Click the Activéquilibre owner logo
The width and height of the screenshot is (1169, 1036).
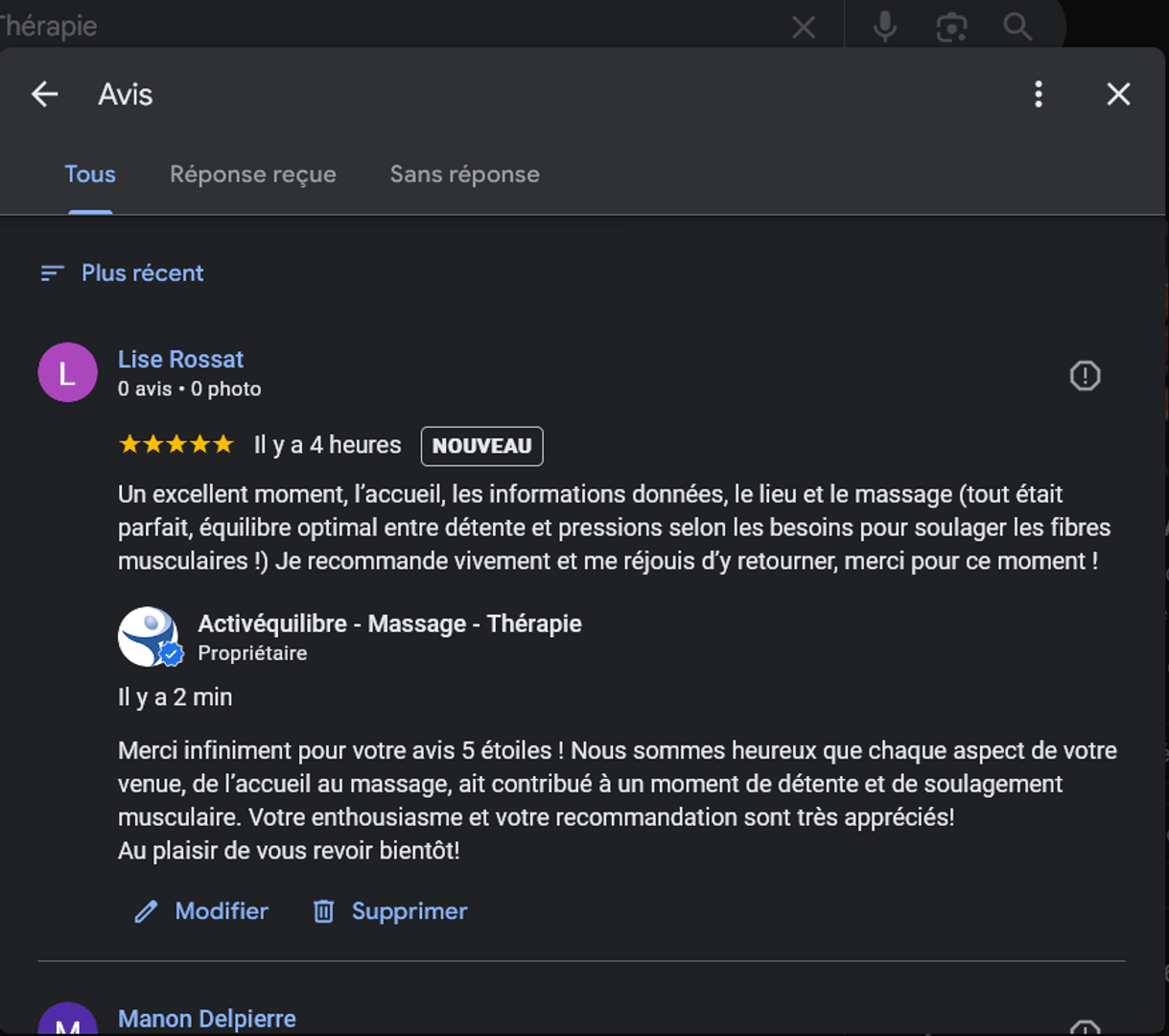(148, 636)
